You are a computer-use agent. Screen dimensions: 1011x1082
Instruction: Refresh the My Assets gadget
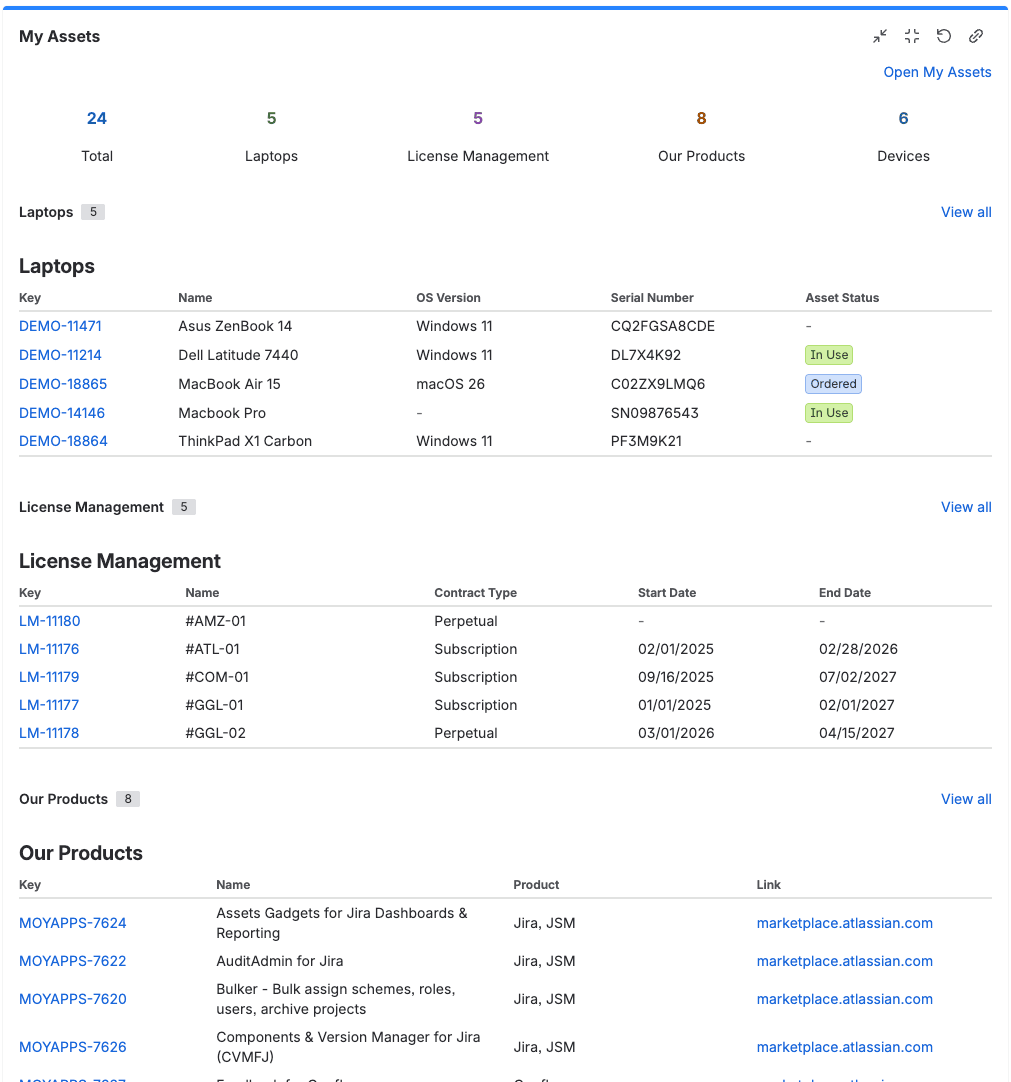tap(943, 37)
